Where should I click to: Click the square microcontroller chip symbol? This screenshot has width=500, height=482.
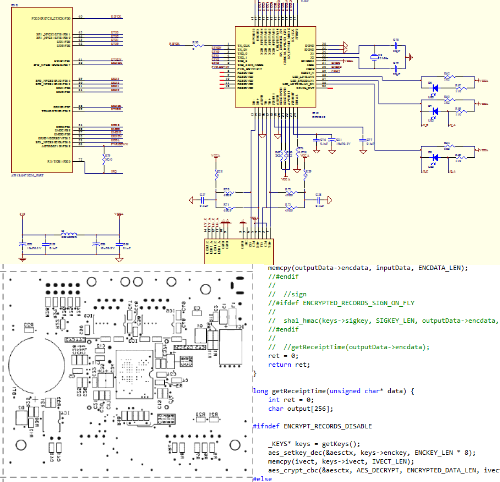275,67
